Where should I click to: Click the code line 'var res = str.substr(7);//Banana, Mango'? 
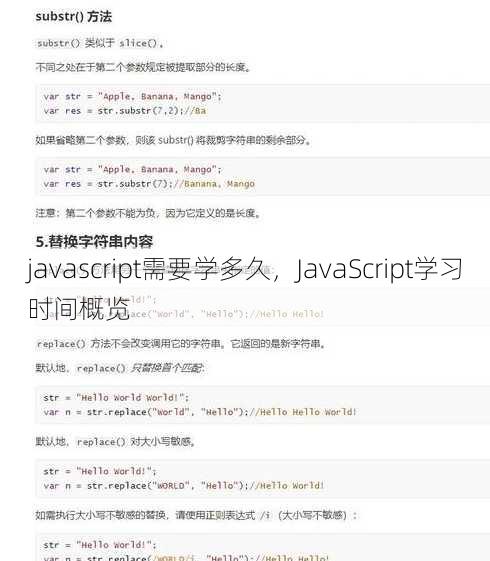(x=149, y=184)
